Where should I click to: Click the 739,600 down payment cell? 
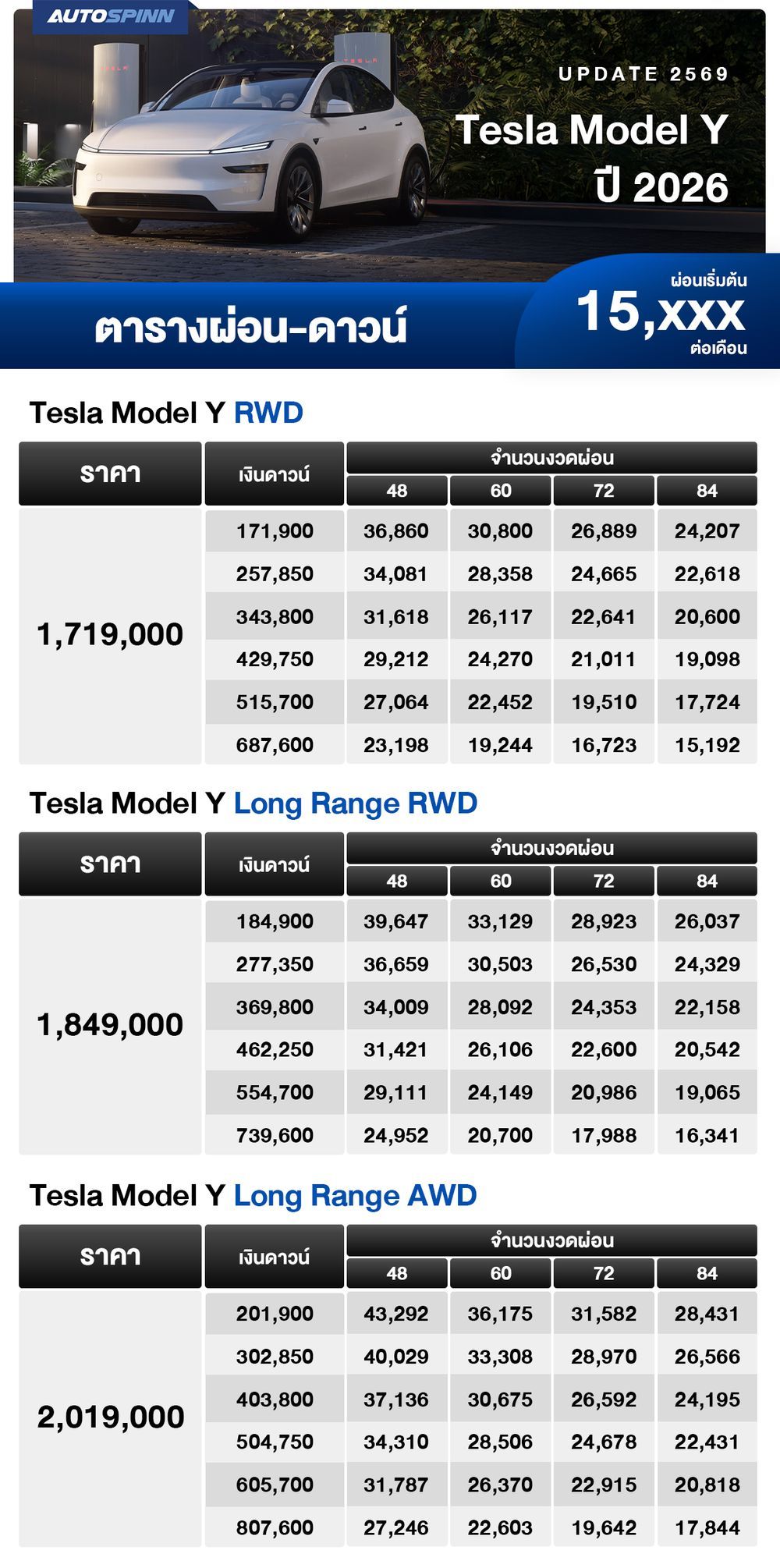(x=275, y=1135)
